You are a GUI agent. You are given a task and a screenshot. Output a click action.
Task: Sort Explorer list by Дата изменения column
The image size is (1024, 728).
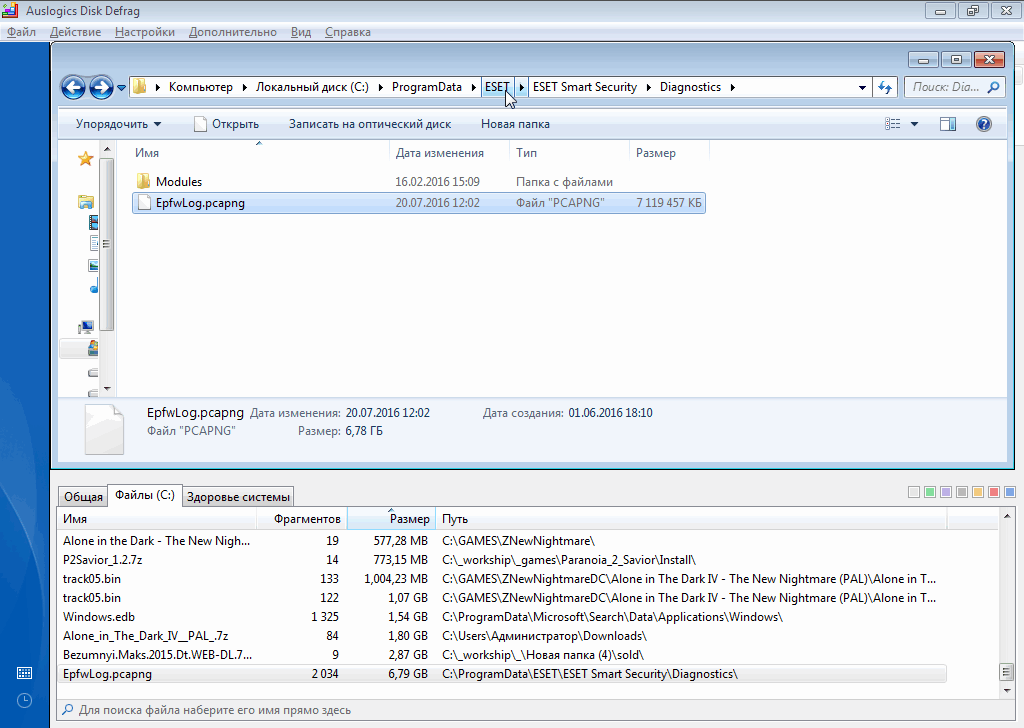(x=449, y=153)
